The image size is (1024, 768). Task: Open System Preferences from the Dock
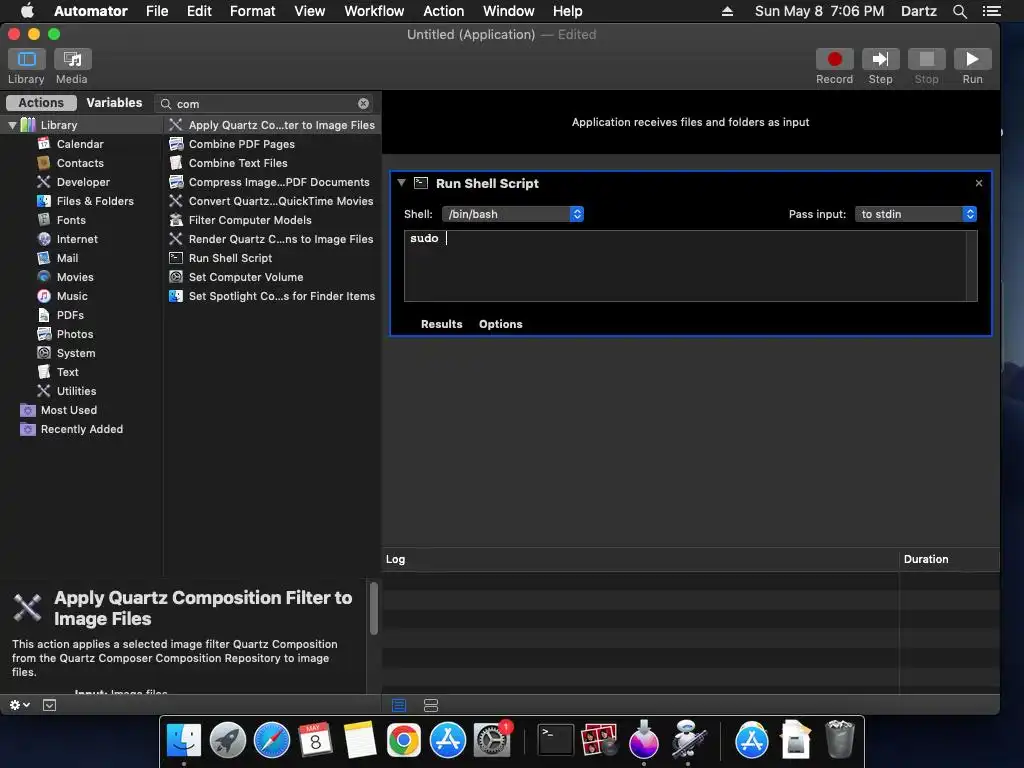click(x=492, y=740)
